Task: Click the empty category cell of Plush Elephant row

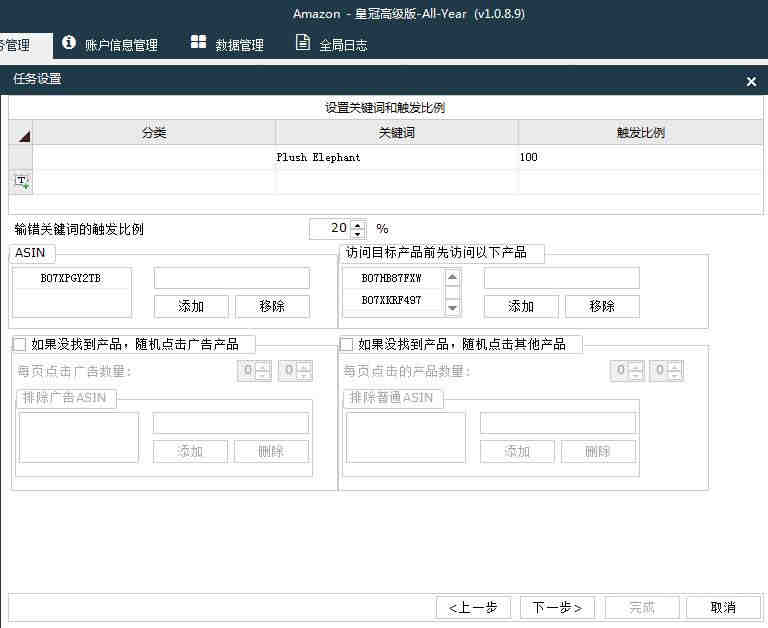Action: pyautogui.click(x=154, y=157)
